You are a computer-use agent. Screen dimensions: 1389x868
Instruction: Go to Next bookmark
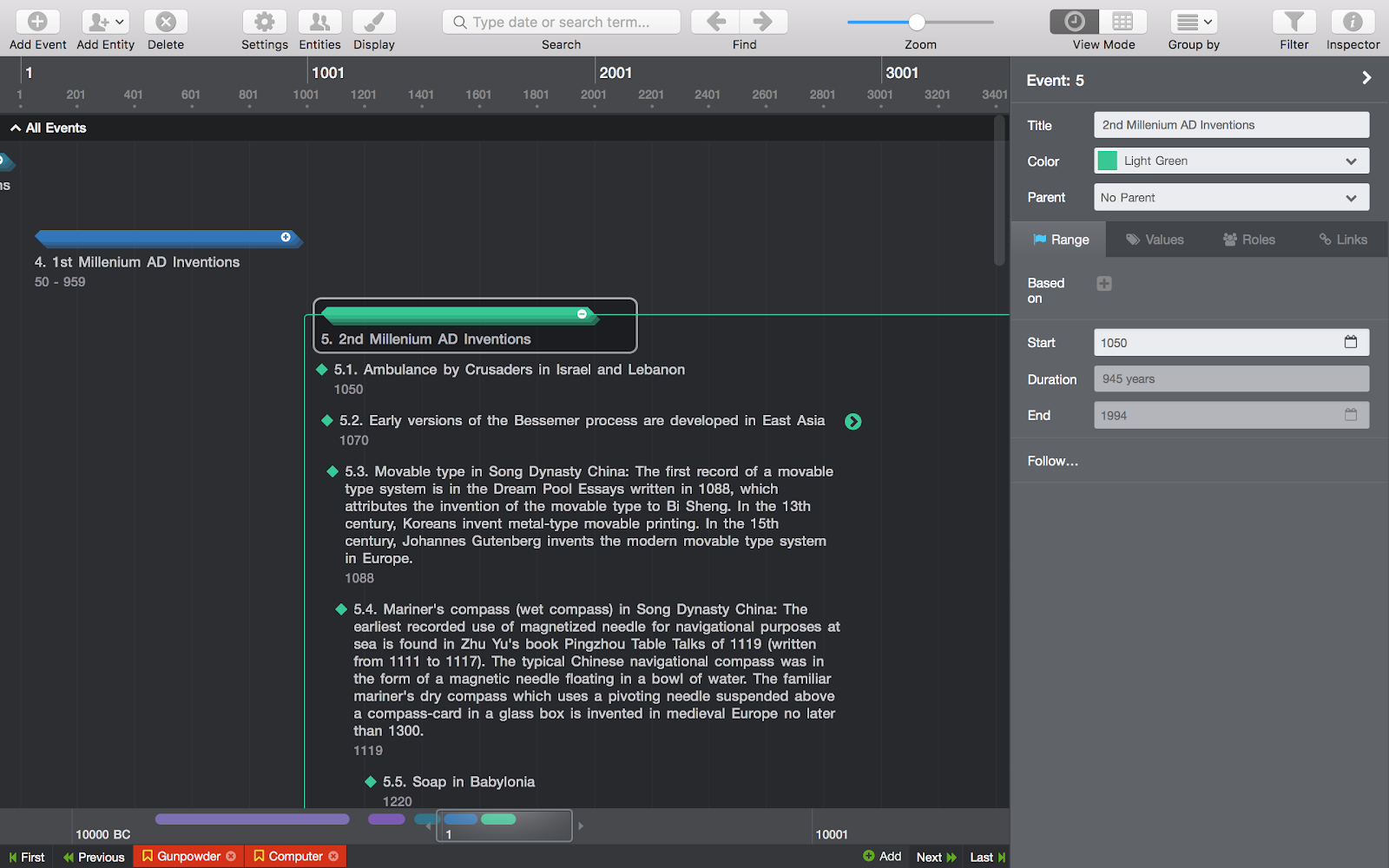click(936, 857)
